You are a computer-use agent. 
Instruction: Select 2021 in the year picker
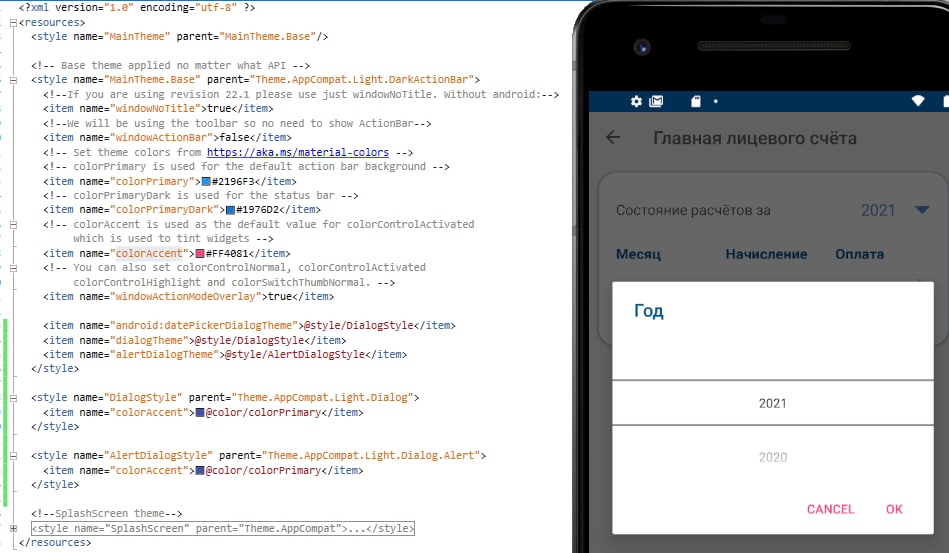coord(773,404)
